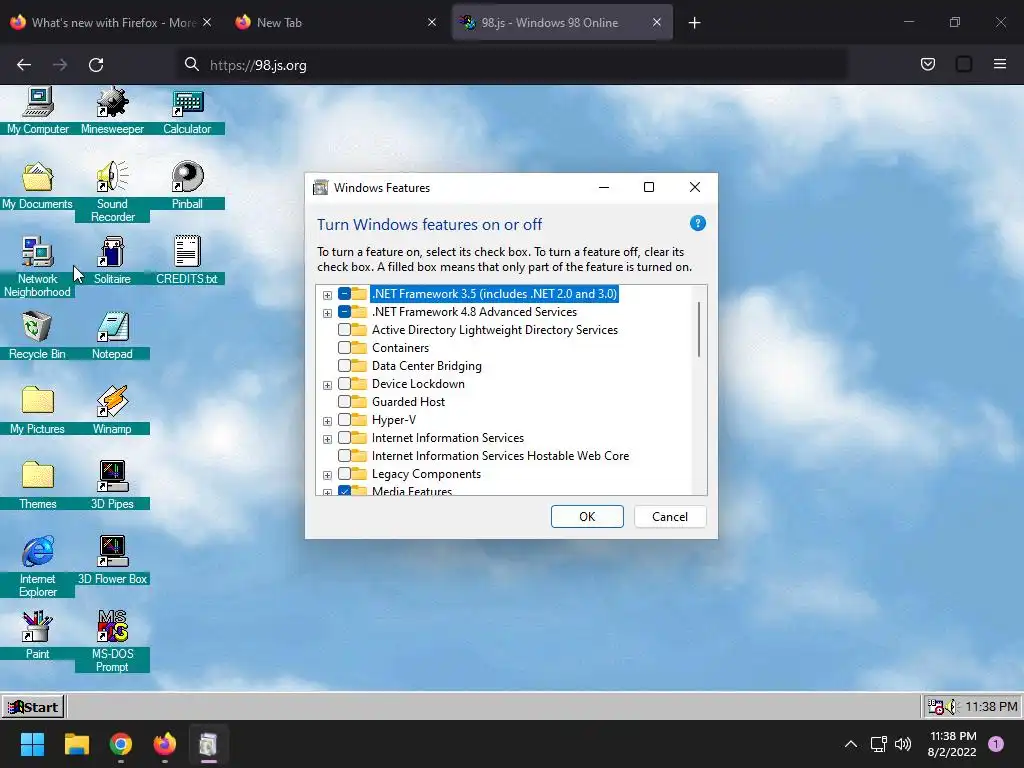Image resolution: width=1024 pixels, height=768 pixels.
Task: Expand the Hyper-V node
Action: tap(327, 421)
